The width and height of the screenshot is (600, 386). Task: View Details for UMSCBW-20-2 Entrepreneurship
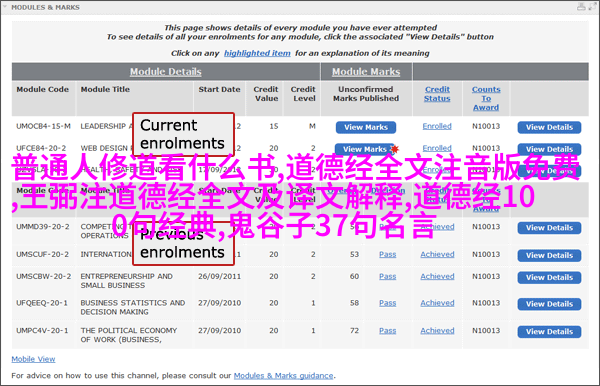tap(549, 278)
